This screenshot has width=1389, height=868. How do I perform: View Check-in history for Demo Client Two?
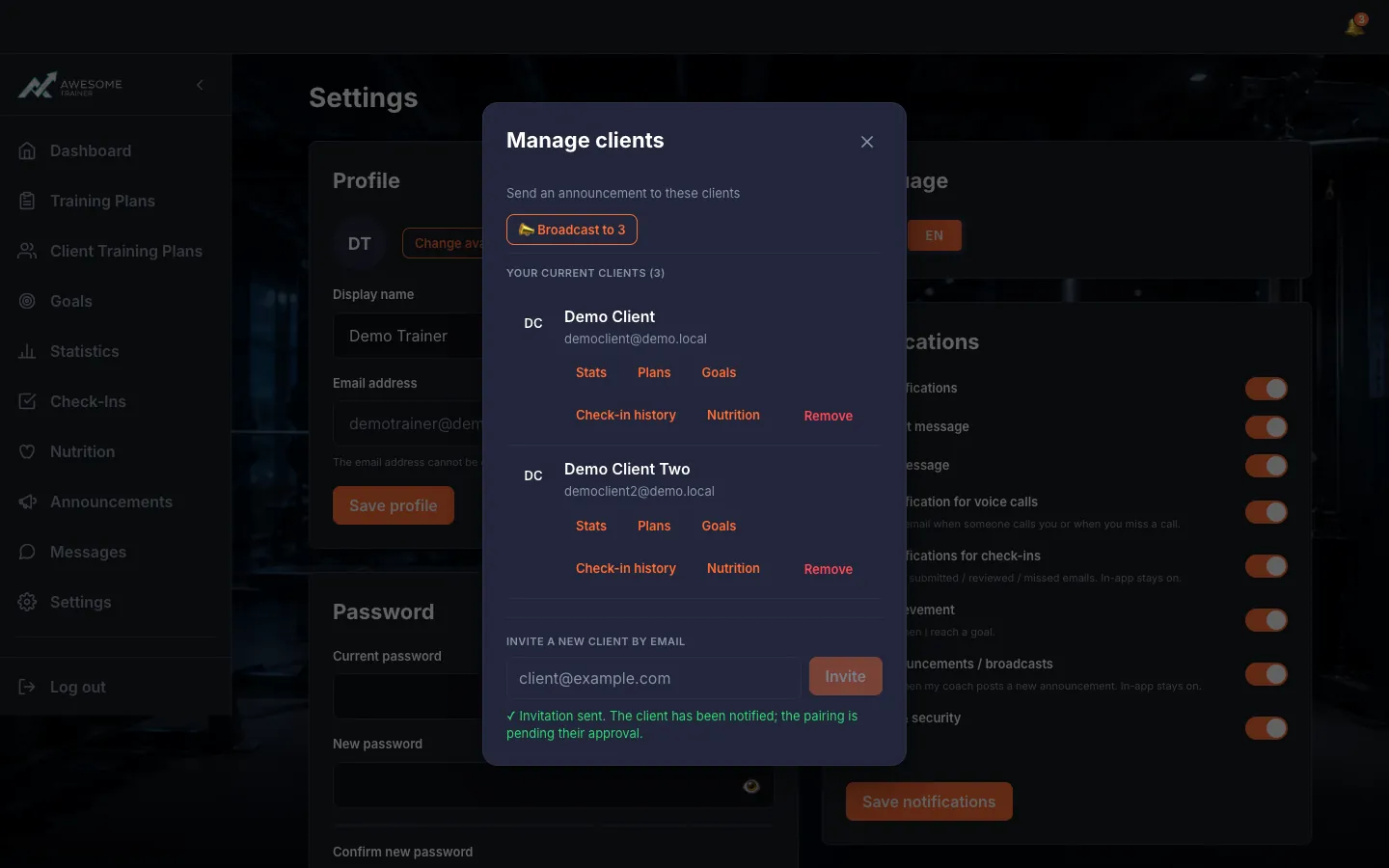(x=626, y=568)
